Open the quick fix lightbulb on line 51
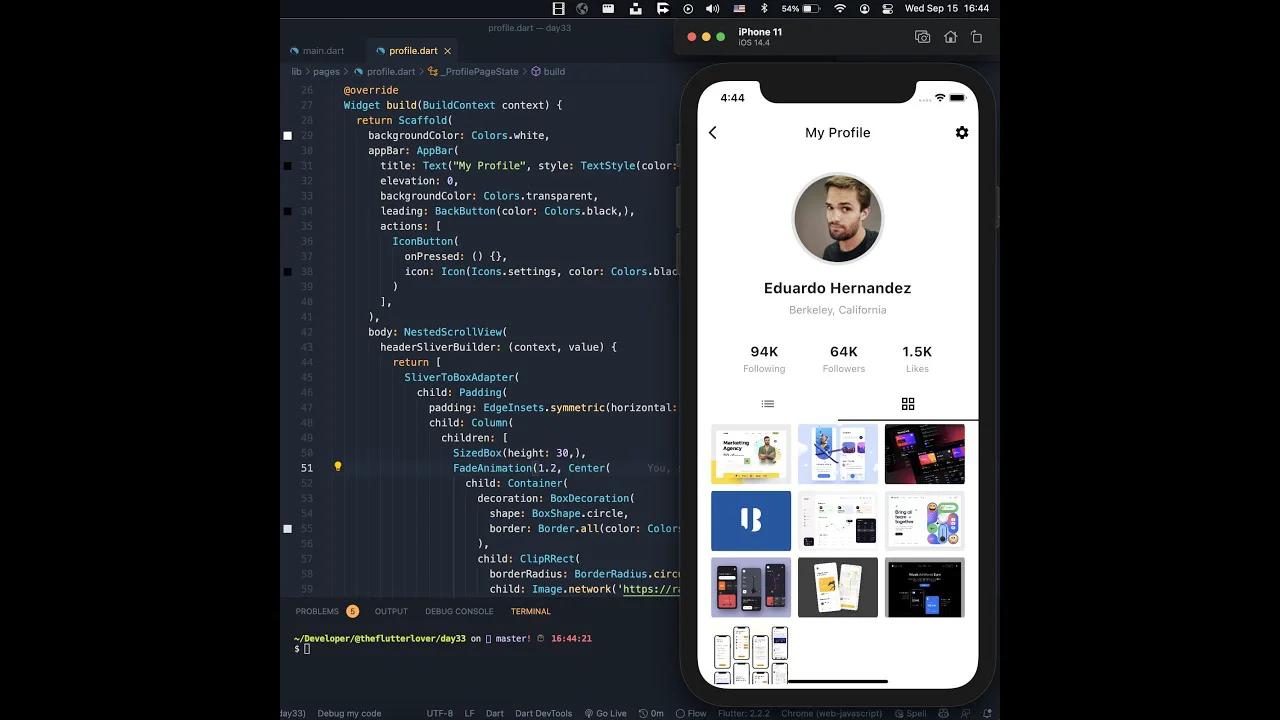This screenshot has width=1280, height=720. coord(337,467)
